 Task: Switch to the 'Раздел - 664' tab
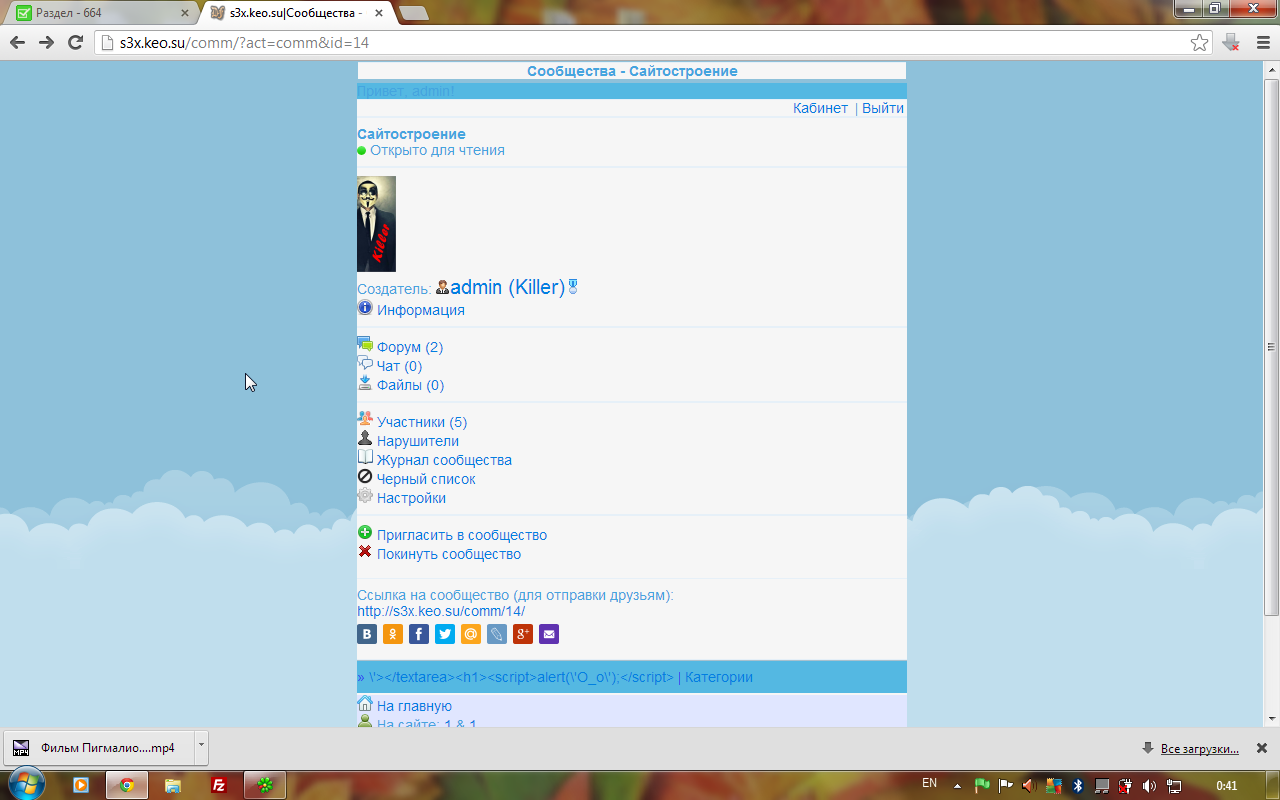pos(100,13)
